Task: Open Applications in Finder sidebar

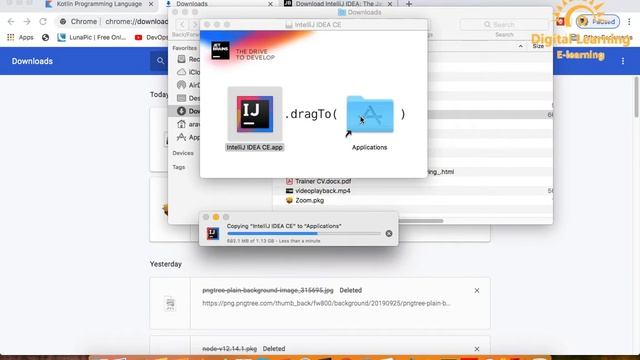Action: coord(188,137)
